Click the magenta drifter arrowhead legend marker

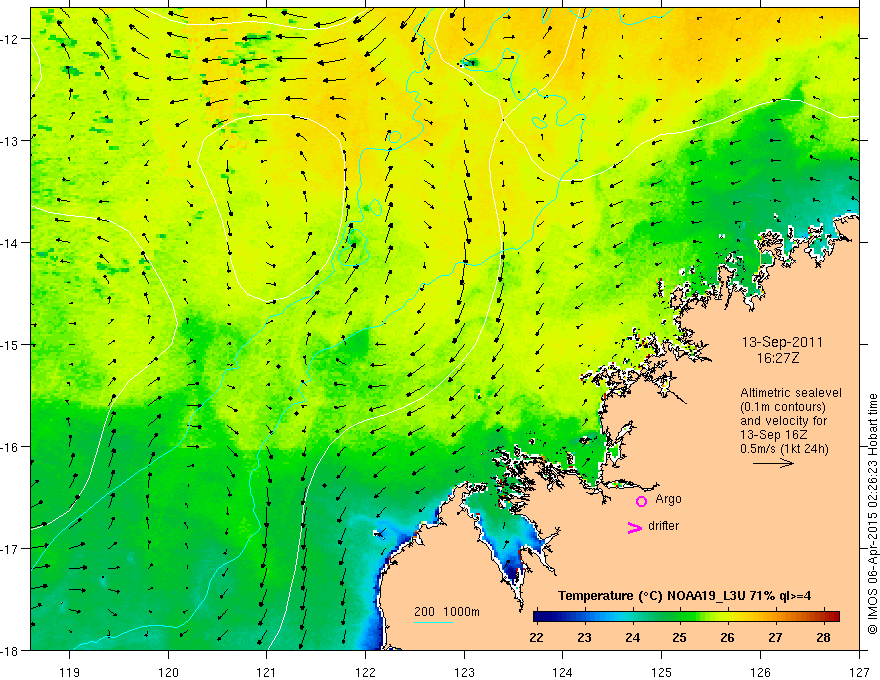point(635,527)
